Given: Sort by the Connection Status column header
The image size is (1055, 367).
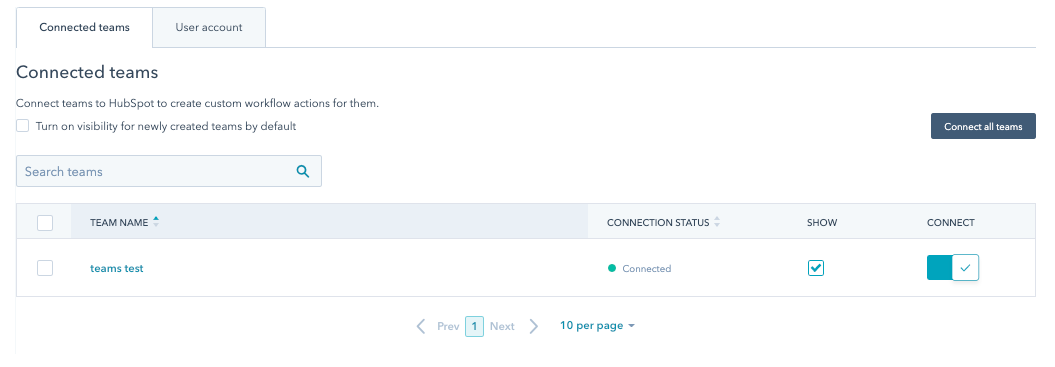Looking at the screenshot, I should tap(658, 222).
